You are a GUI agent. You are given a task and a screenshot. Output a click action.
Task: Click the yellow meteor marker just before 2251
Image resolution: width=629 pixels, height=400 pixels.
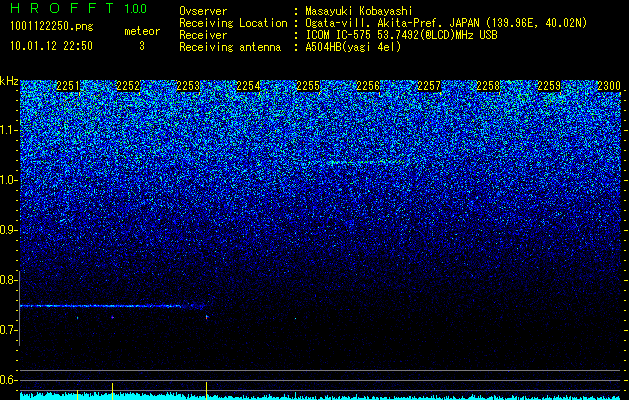77,394
